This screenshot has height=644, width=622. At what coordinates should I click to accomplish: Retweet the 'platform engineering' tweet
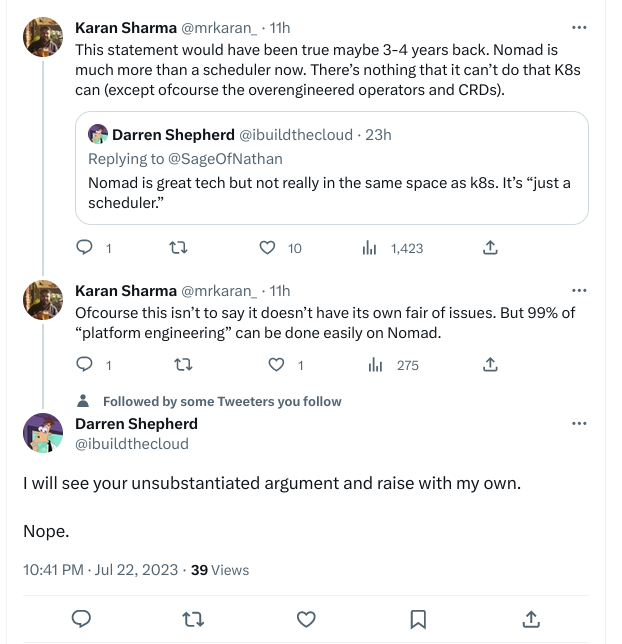[184, 365]
